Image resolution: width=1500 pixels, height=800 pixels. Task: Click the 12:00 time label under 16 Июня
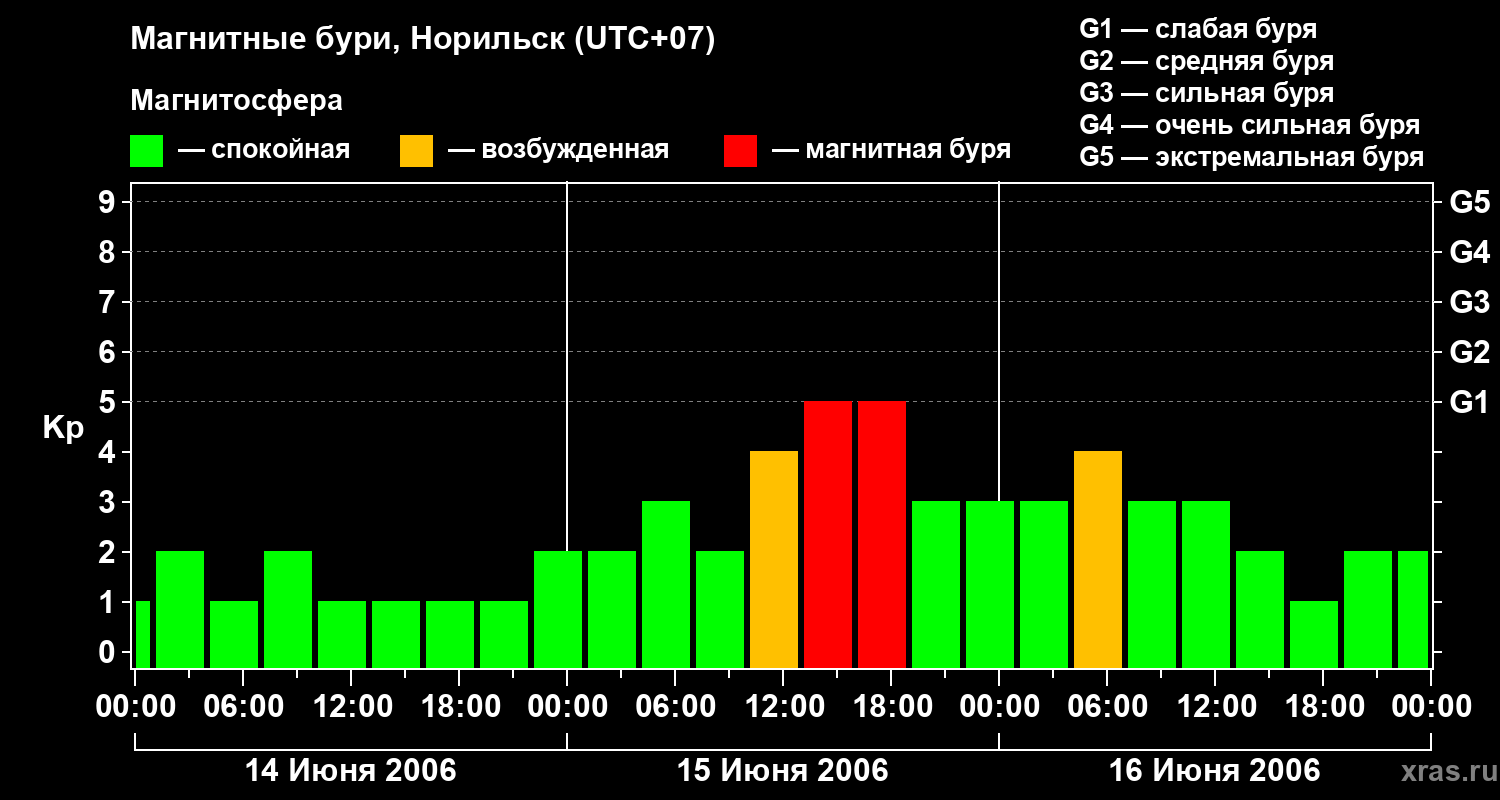pos(1215,707)
